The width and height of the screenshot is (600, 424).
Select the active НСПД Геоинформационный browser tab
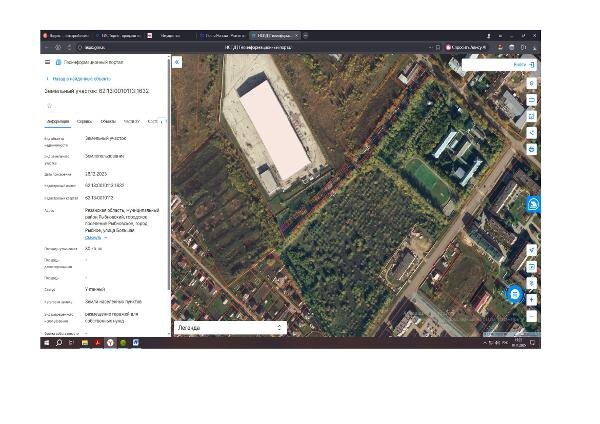pyautogui.click(x=274, y=36)
